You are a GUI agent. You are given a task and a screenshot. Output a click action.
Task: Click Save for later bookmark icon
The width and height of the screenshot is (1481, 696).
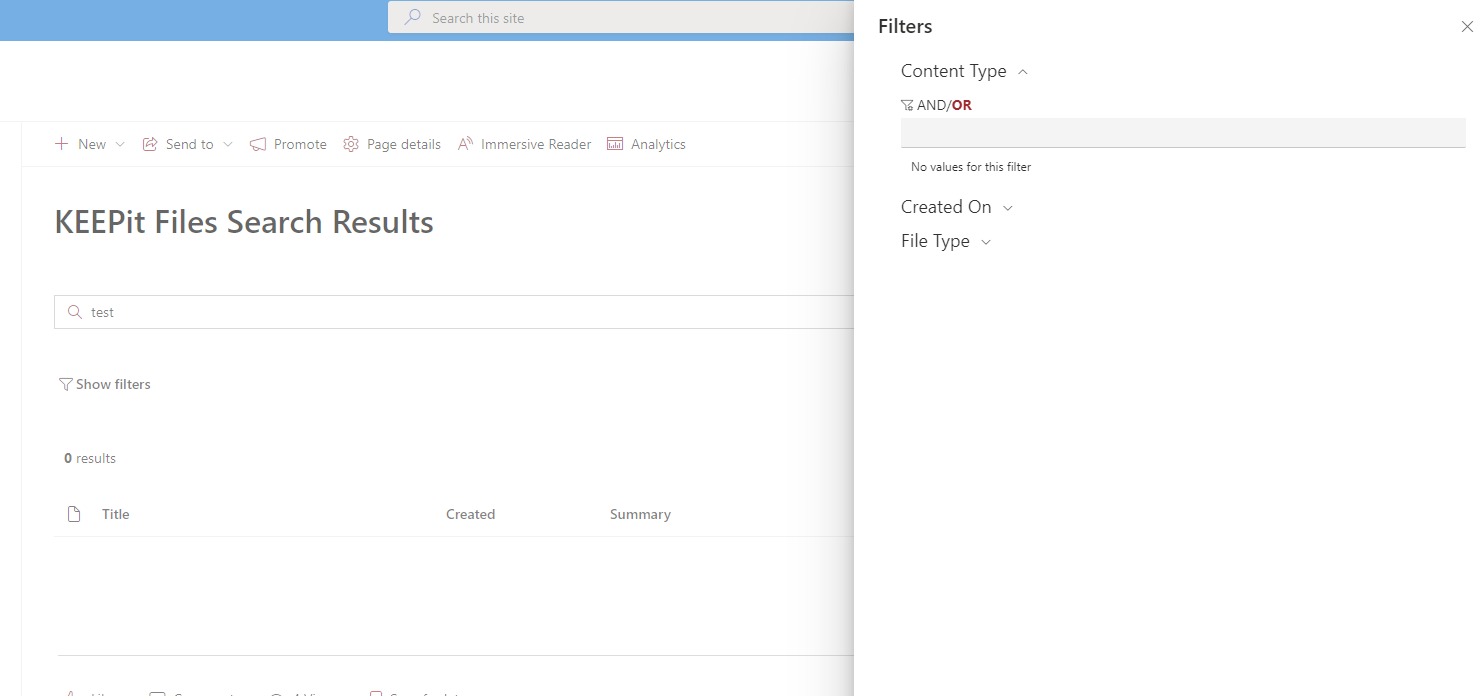(376, 693)
